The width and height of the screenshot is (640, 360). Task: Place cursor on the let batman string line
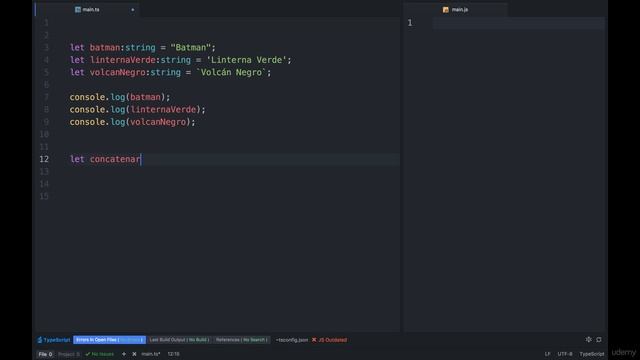[x=142, y=47]
